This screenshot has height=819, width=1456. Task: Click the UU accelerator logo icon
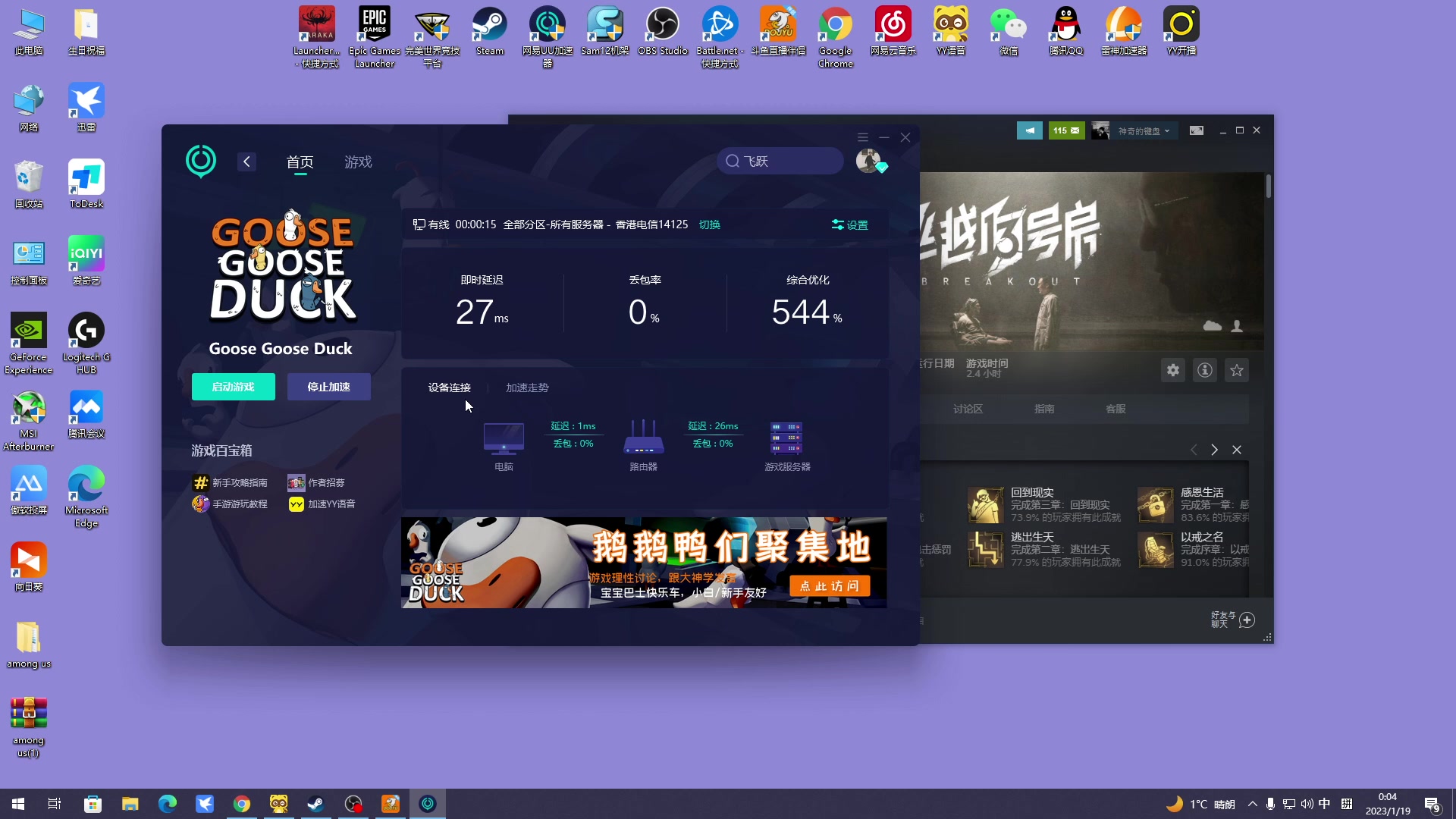[x=201, y=162]
